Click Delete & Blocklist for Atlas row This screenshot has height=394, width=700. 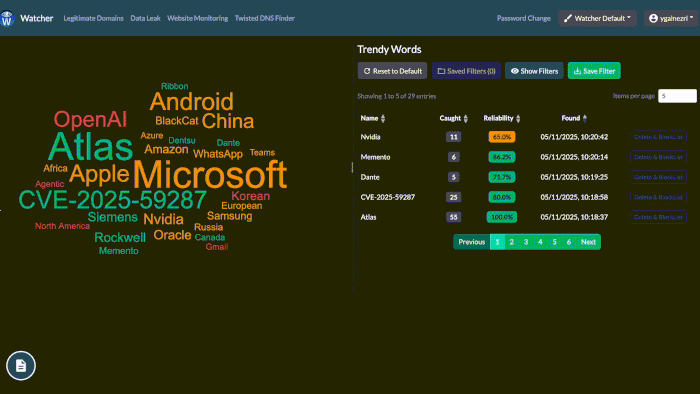click(658, 217)
